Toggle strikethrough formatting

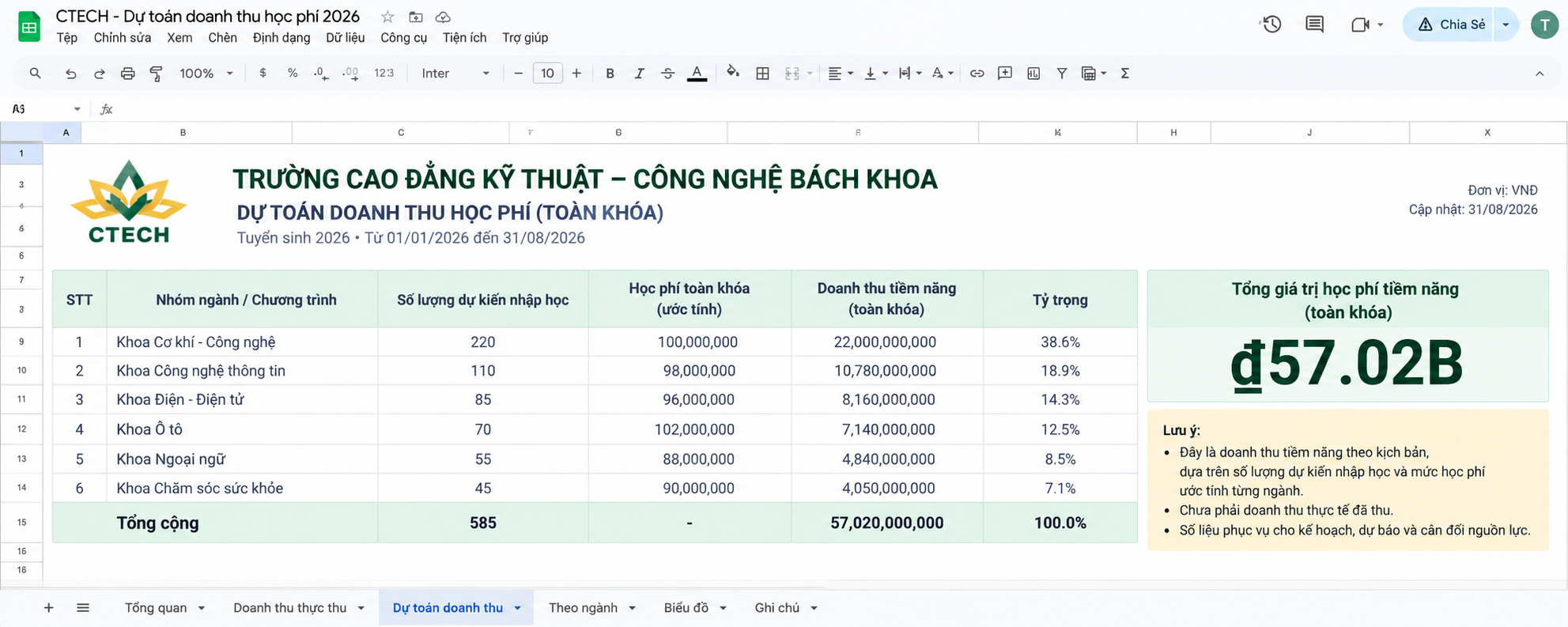click(667, 74)
